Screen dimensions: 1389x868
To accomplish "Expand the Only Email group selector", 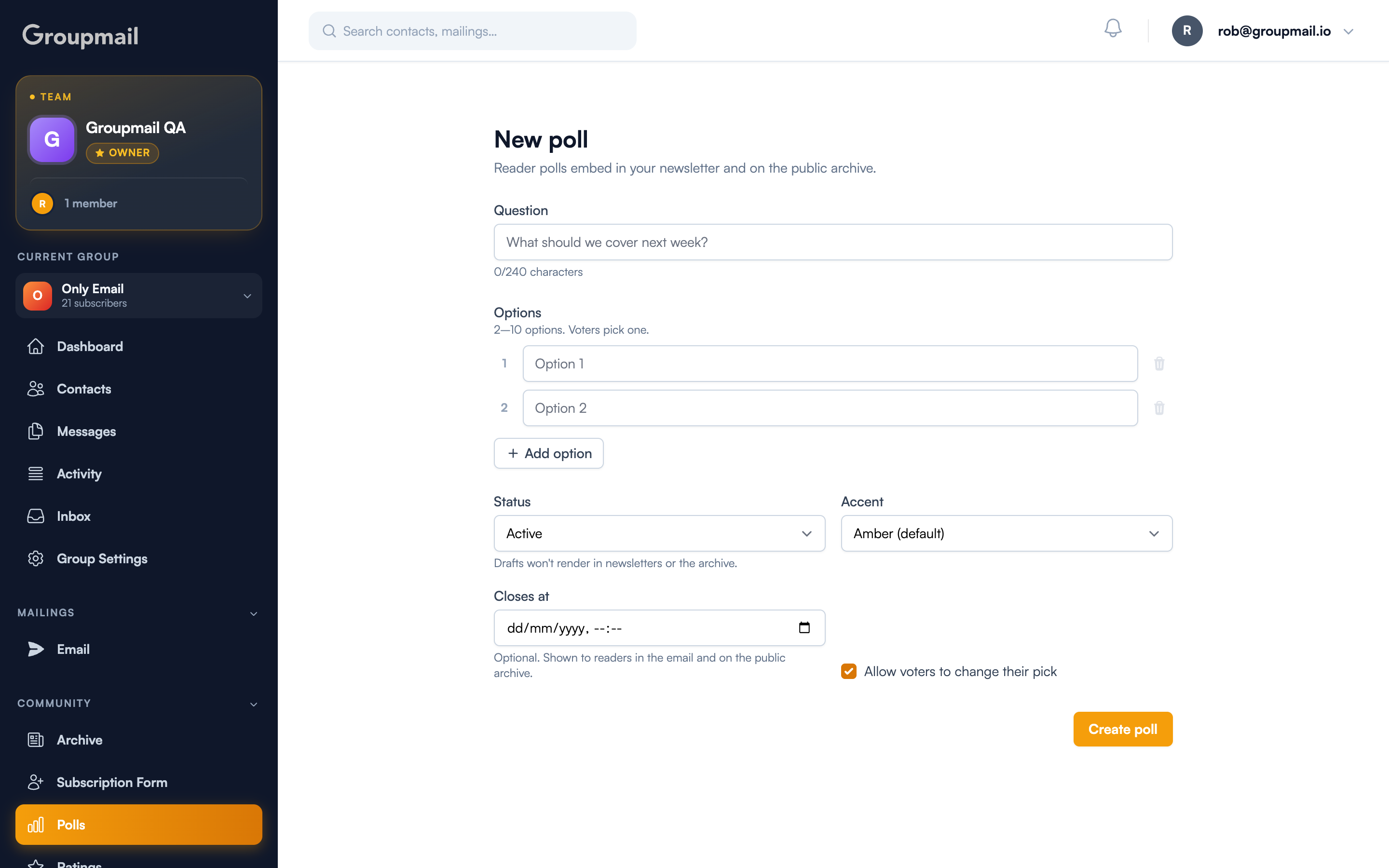I will tap(139, 296).
